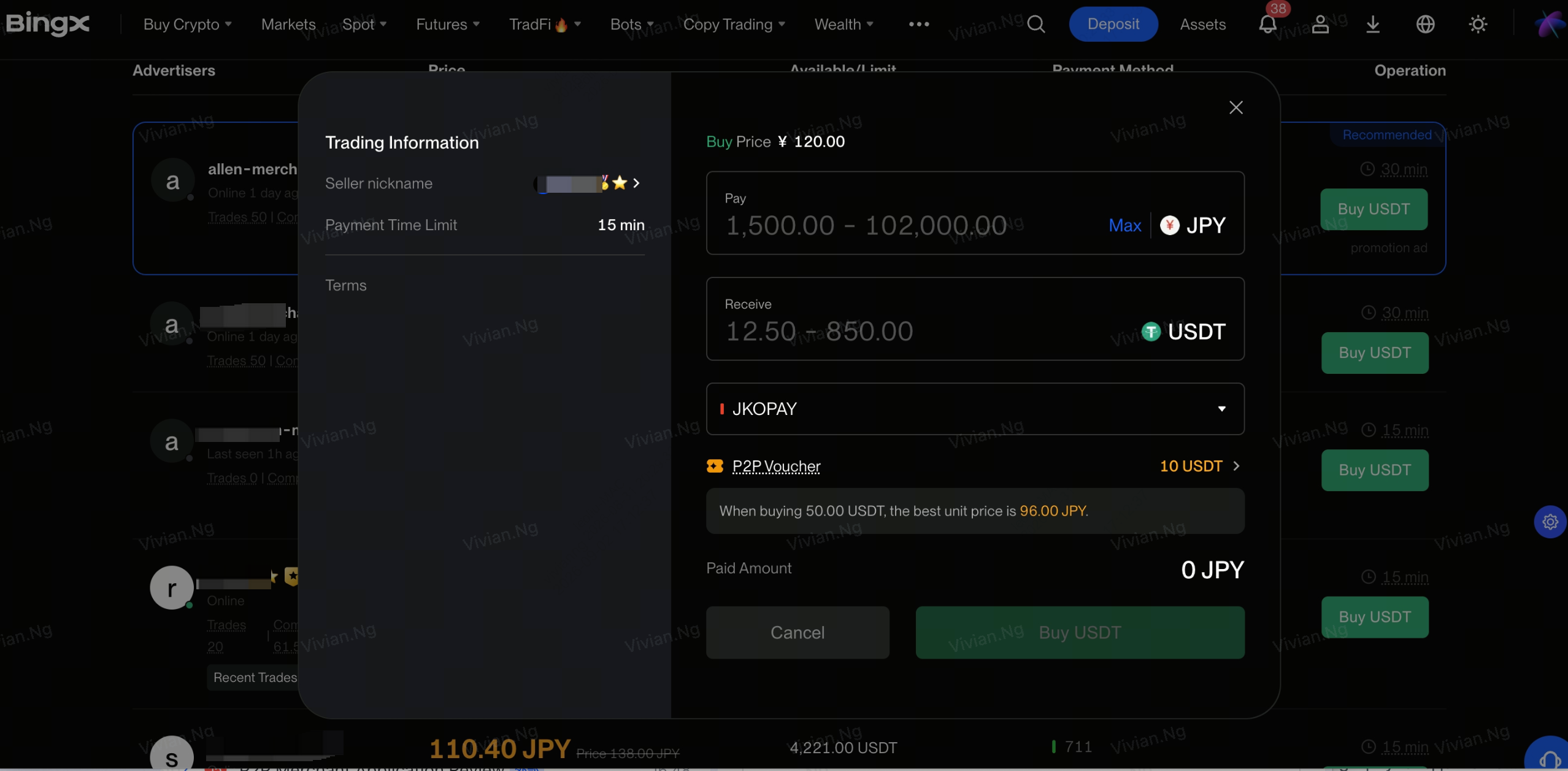Focus the Receive USDT input field

pos(975,319)
